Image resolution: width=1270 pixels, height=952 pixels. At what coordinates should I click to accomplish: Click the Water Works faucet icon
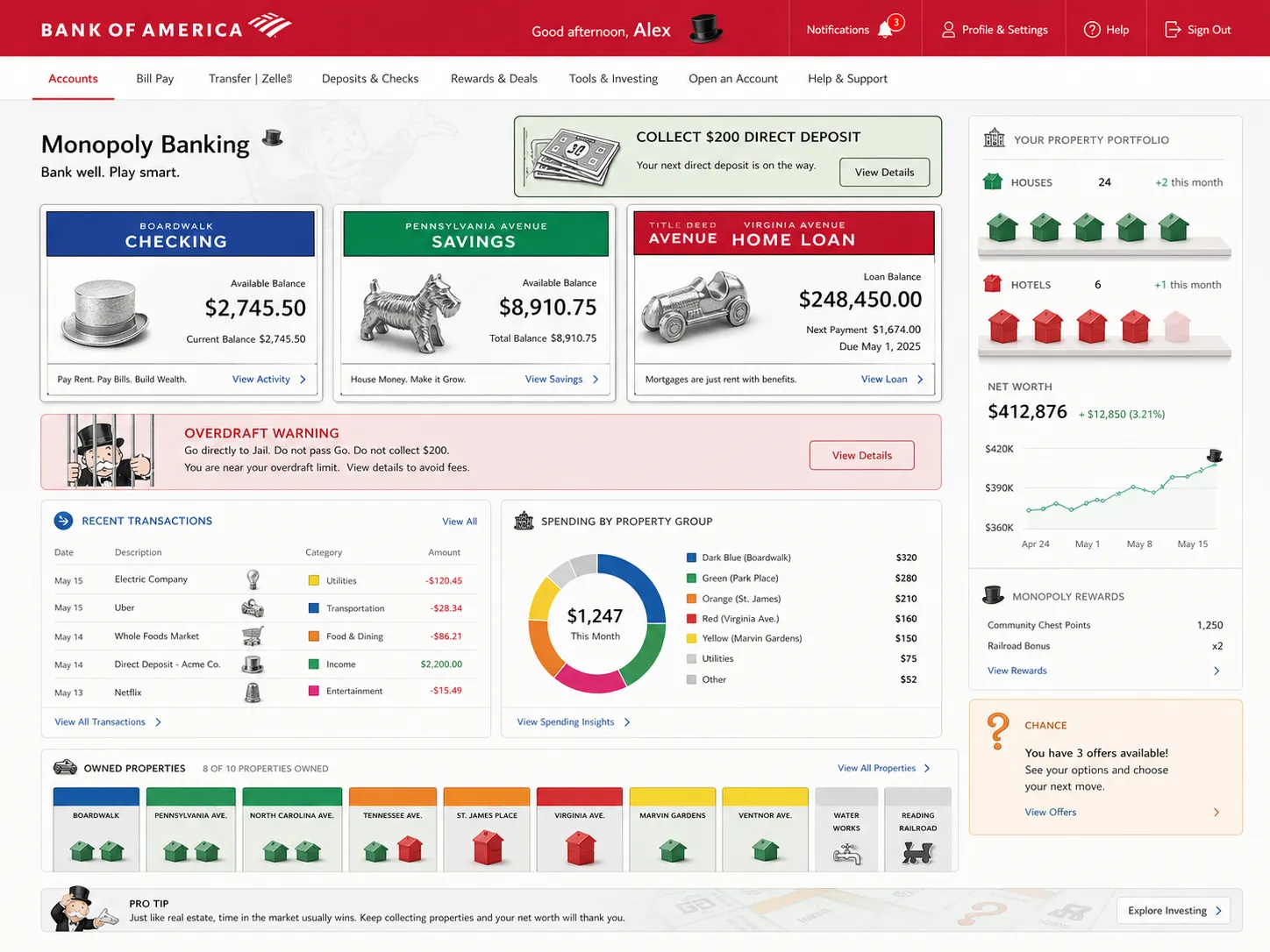pos(846,854)
